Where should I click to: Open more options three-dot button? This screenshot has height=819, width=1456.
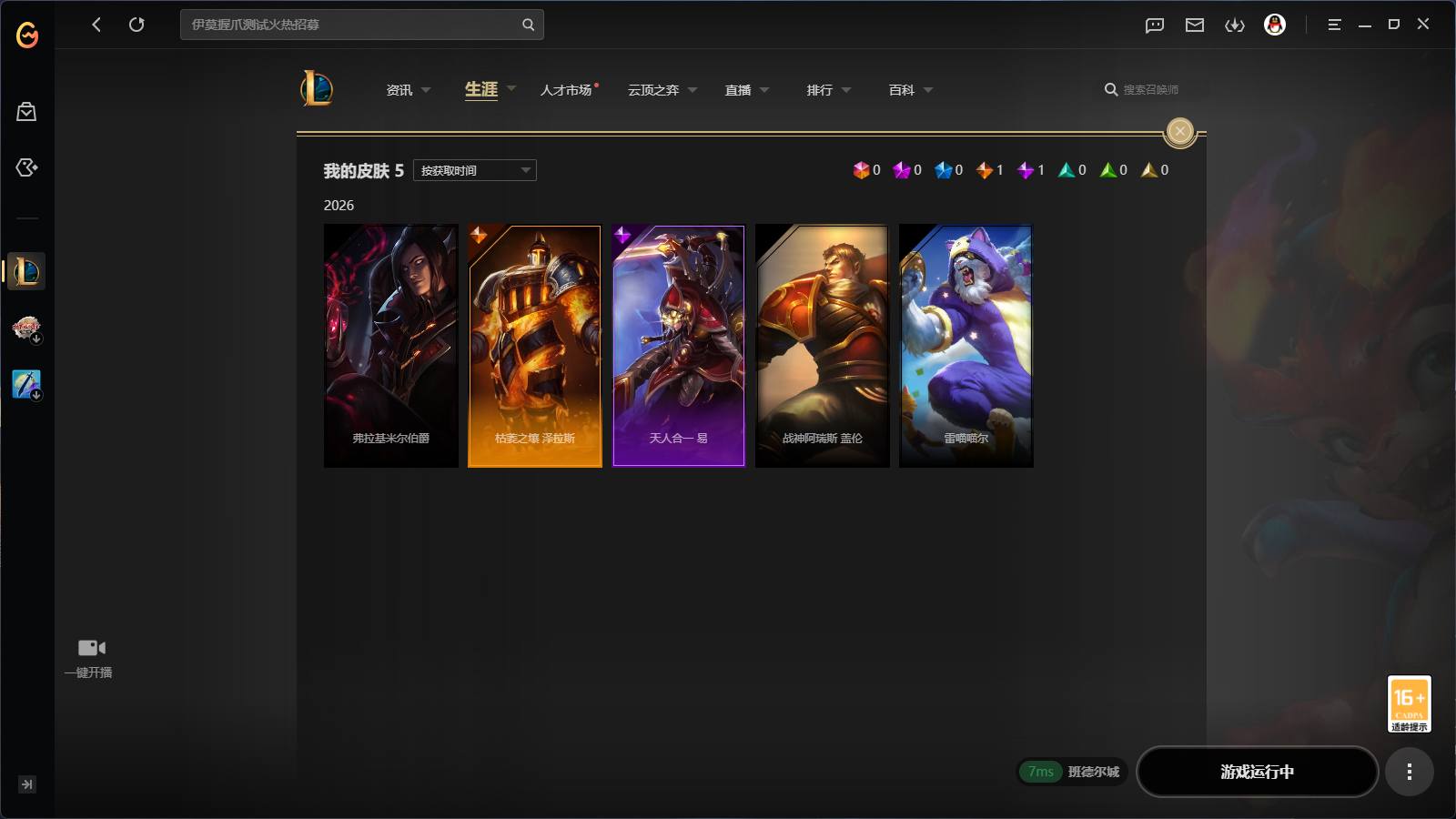point(1410,772)
